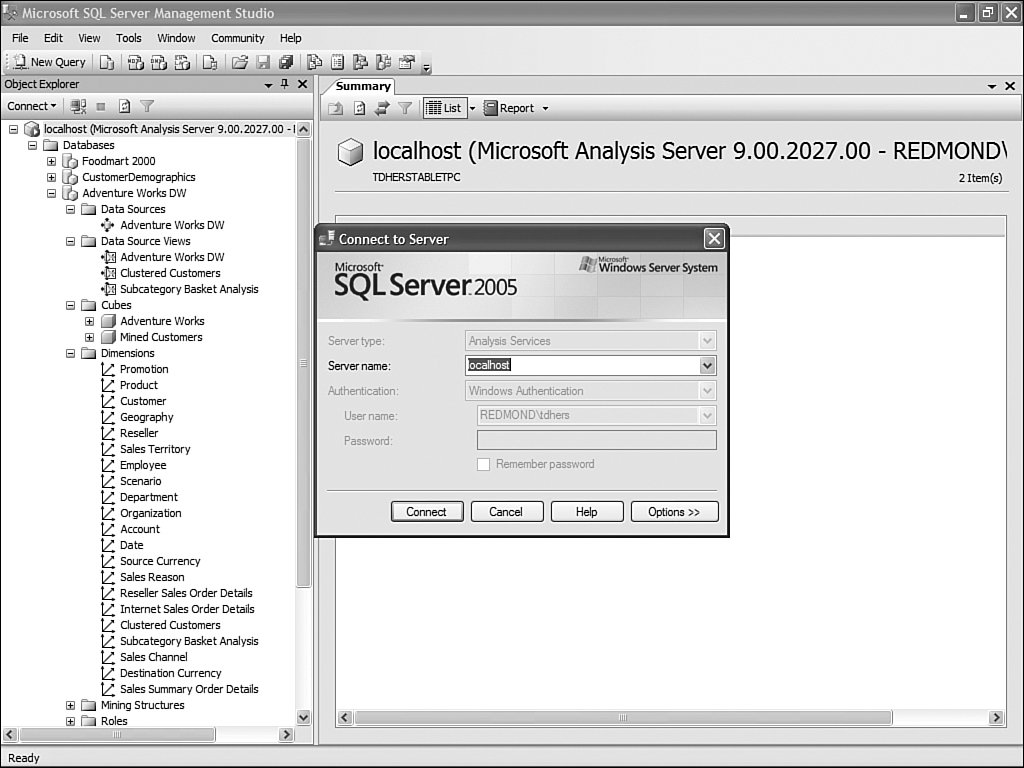Open the Authentication combo box
The image size is (1024, 768).
pos(590,391)
